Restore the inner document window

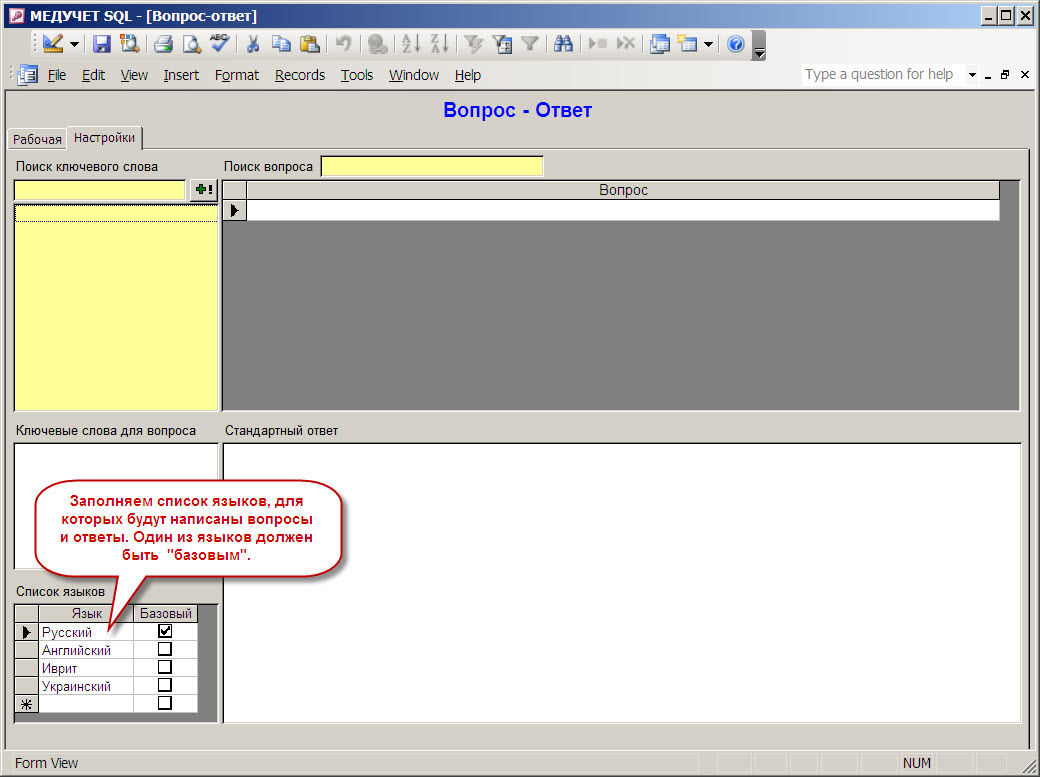pyautogui.click(x=1005, y=75)
